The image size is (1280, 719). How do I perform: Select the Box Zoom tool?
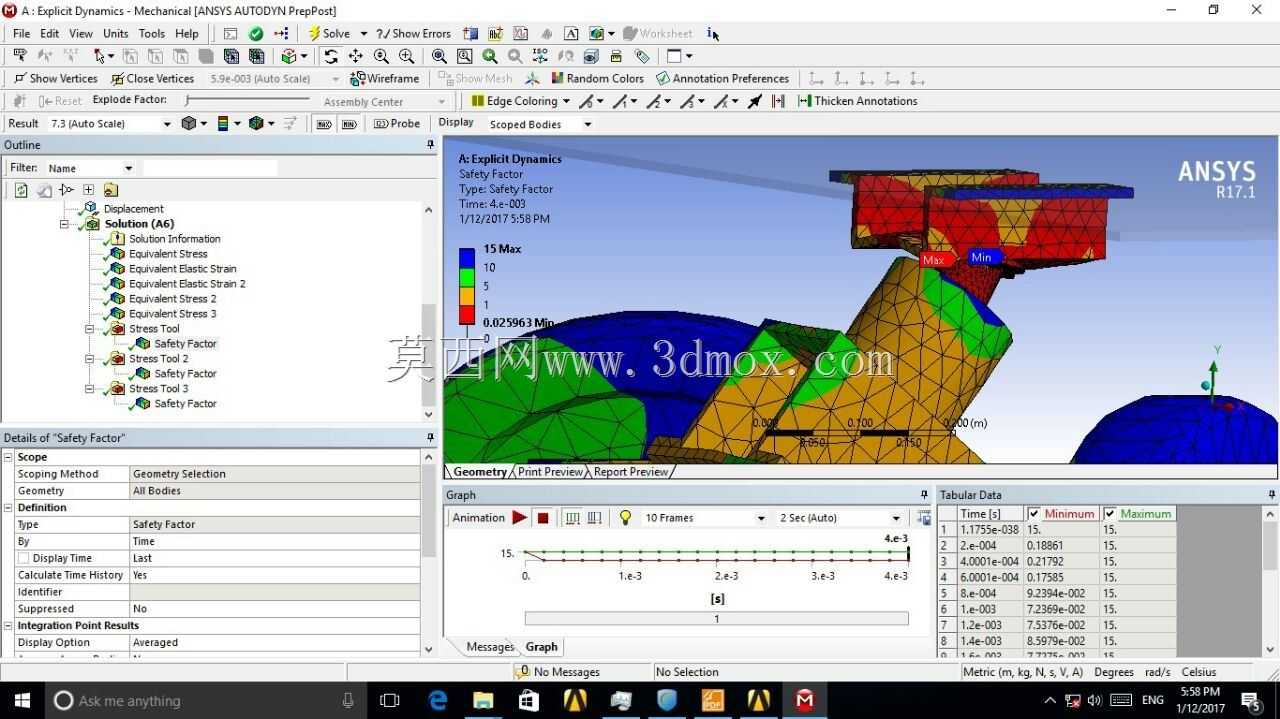point(406,56)
